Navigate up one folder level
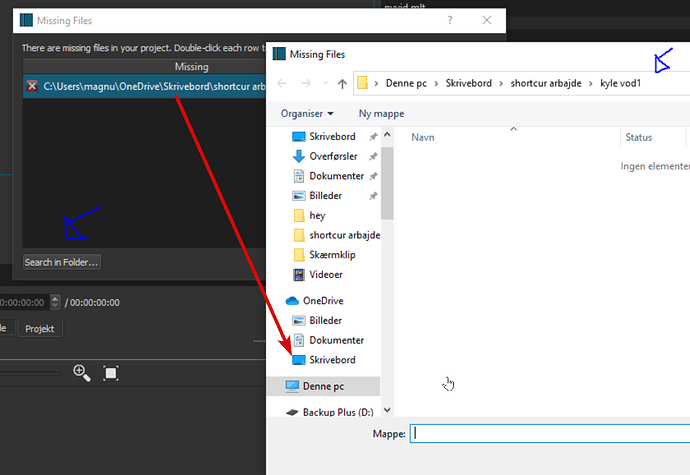 [x=342, y=83]
